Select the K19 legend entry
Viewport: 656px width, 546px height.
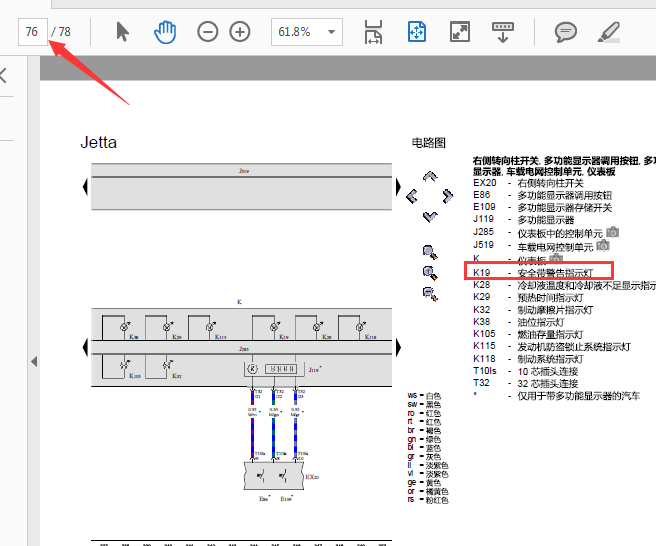click(533, 273)
